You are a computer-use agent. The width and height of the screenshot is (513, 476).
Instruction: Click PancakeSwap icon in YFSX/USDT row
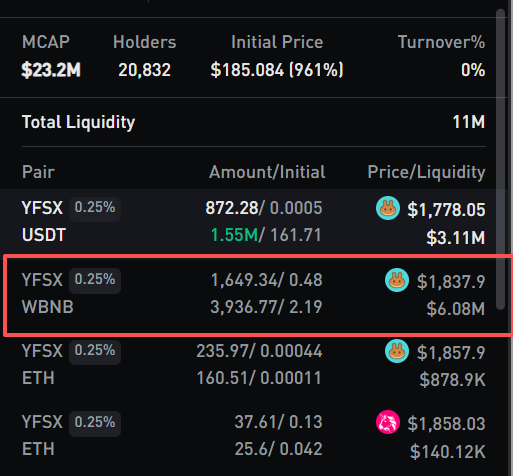tap(388, 208)
